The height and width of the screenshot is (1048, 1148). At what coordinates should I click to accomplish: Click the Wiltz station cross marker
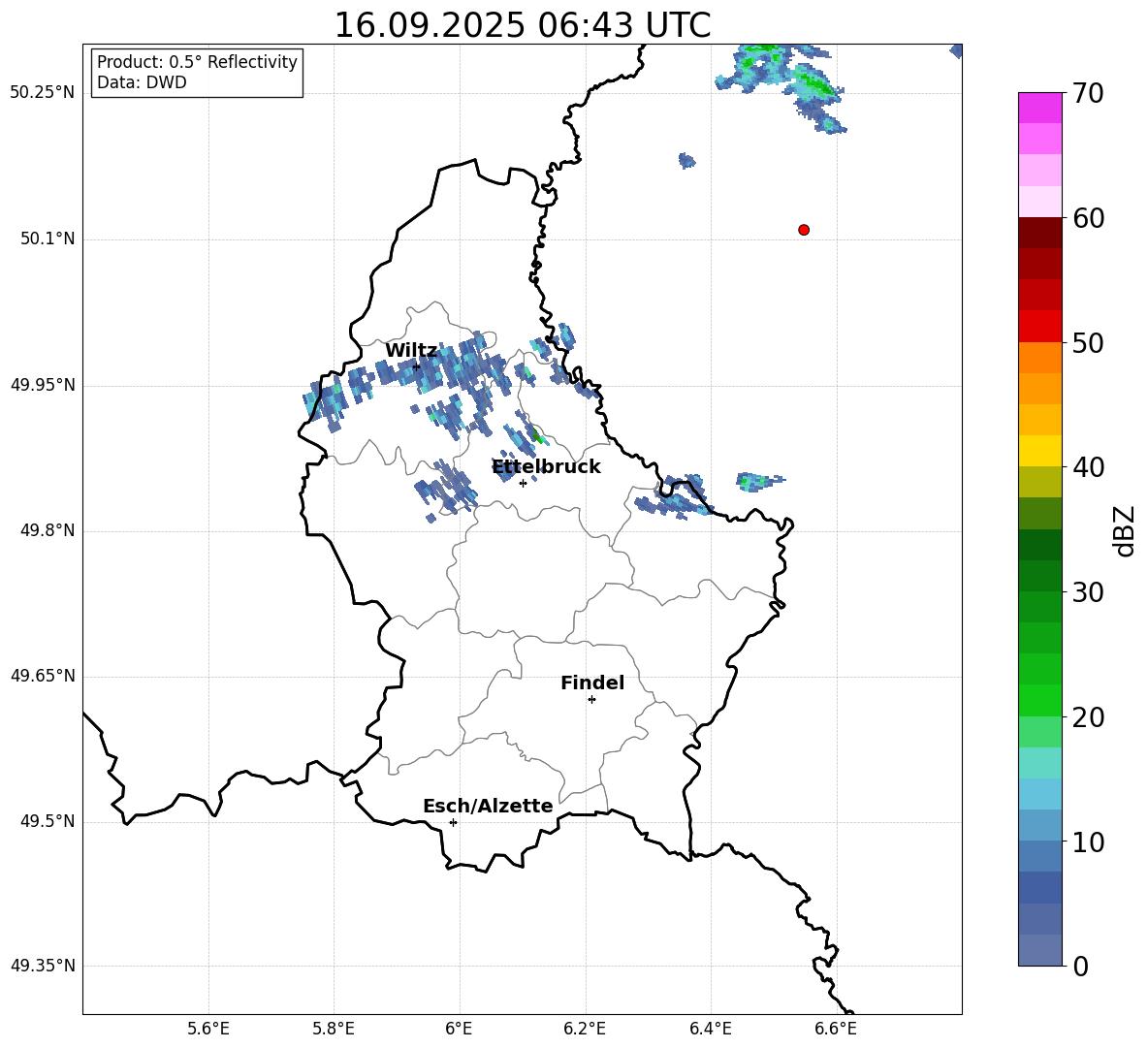[x=416, y=366]
